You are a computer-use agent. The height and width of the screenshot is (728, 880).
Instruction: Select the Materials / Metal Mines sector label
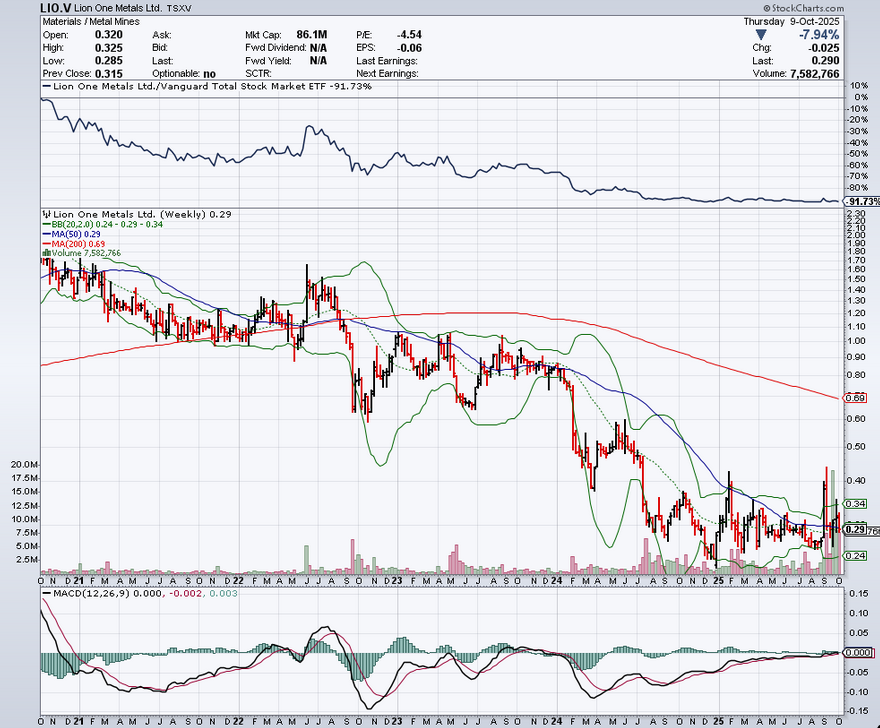coord(89,21)
